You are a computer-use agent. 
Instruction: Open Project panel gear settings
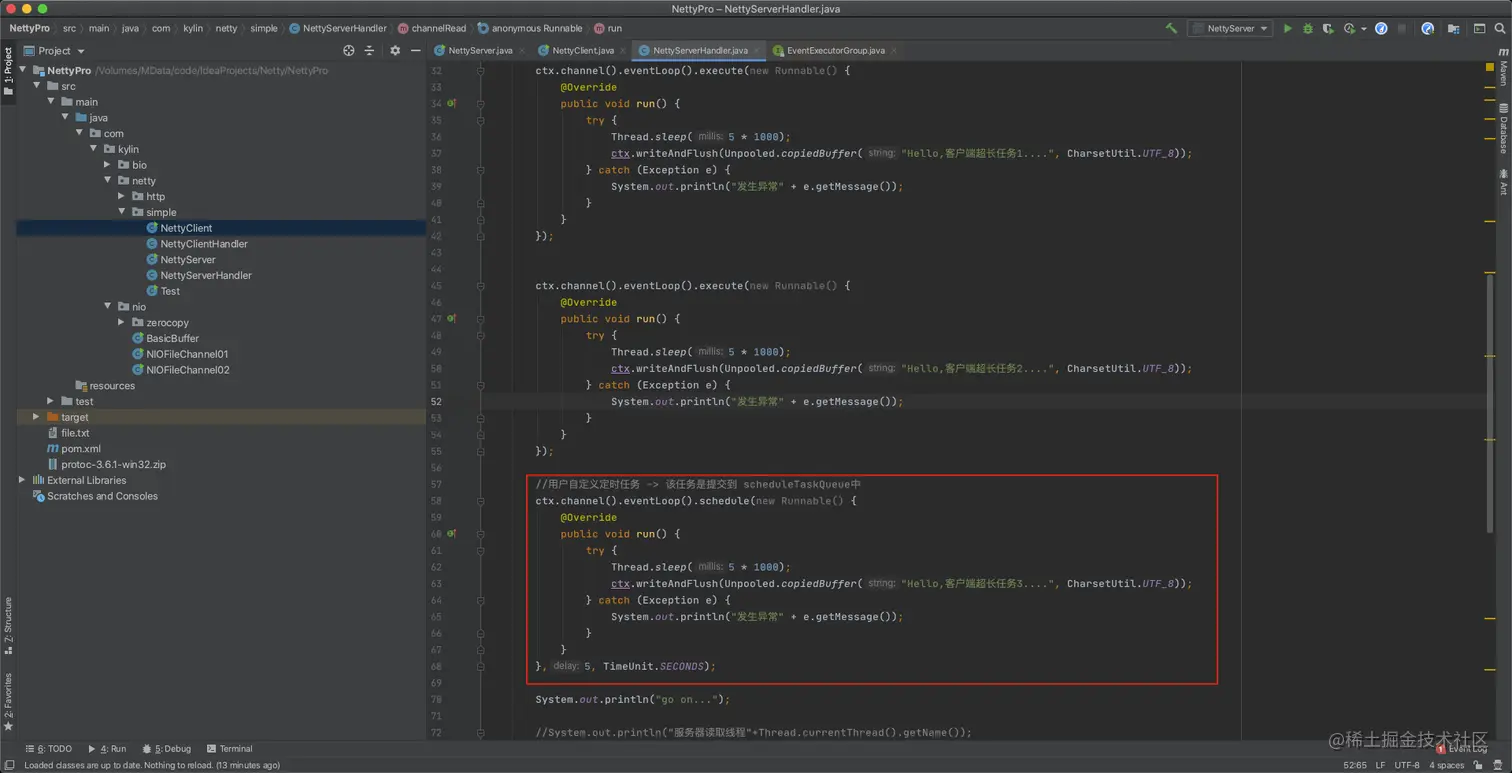395,51
